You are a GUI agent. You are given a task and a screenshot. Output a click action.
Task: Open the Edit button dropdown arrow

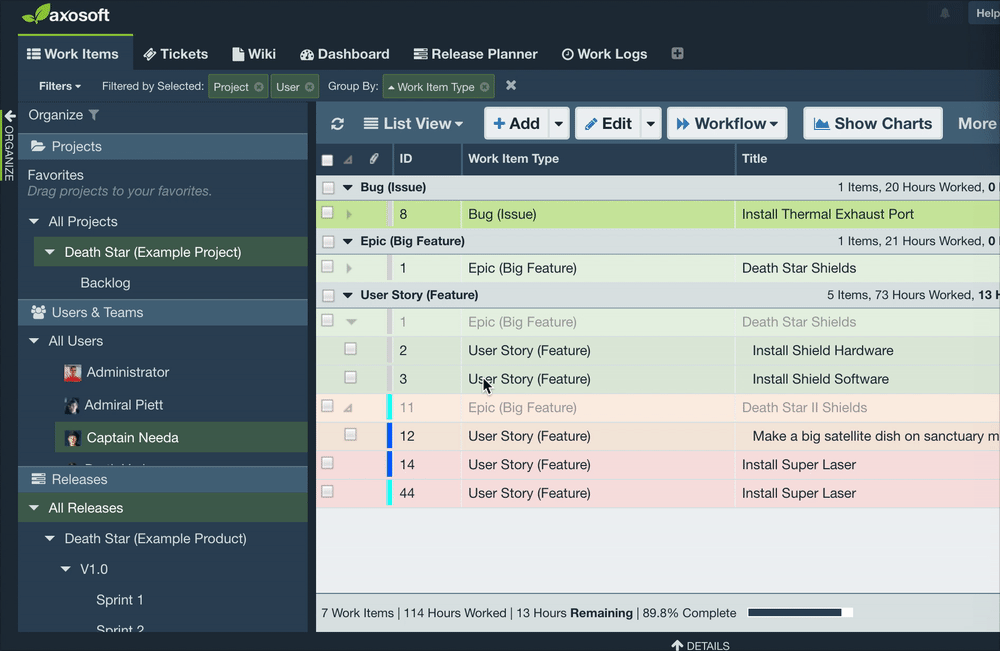coord(651,124)
